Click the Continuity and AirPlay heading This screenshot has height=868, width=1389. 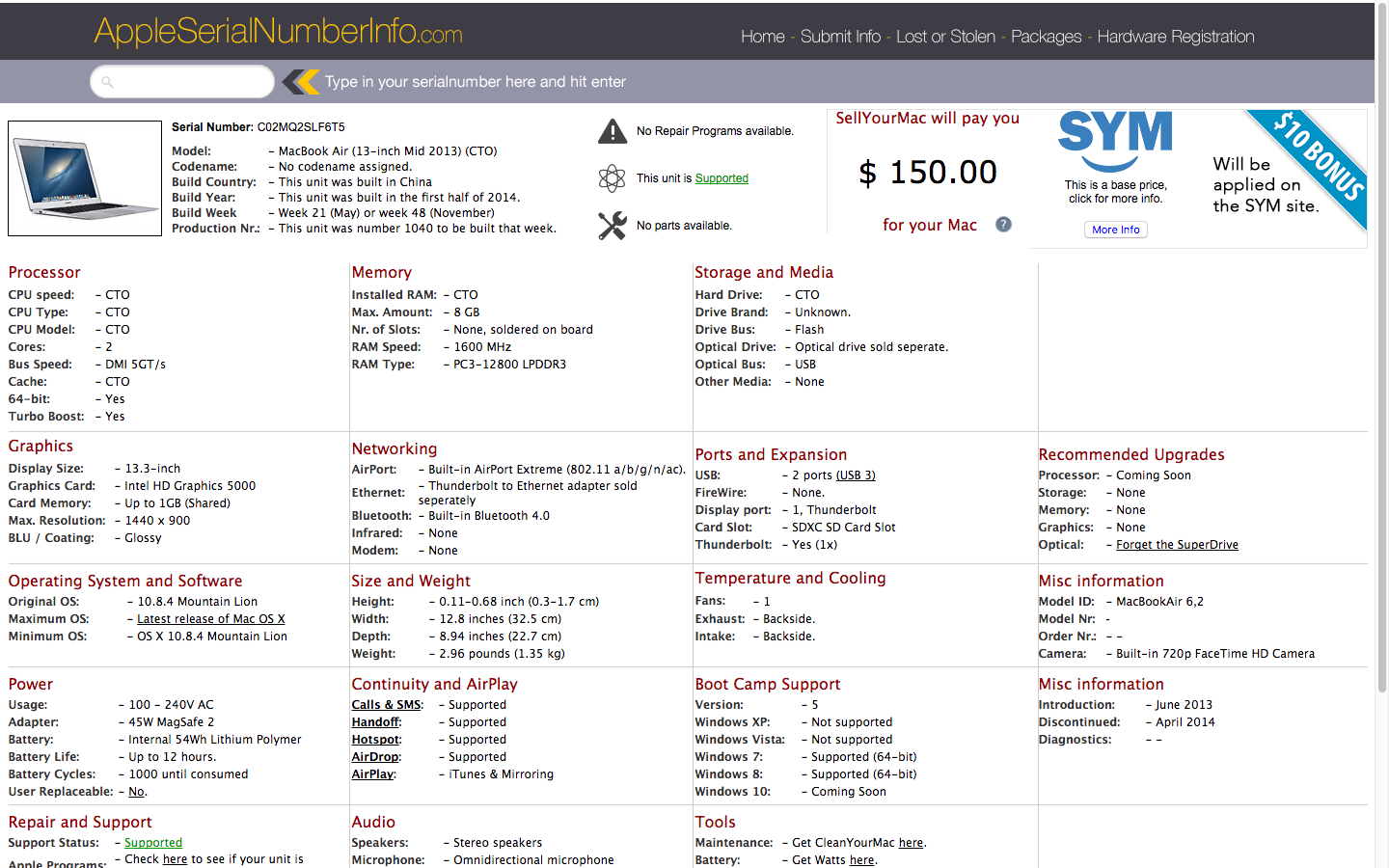434,685
